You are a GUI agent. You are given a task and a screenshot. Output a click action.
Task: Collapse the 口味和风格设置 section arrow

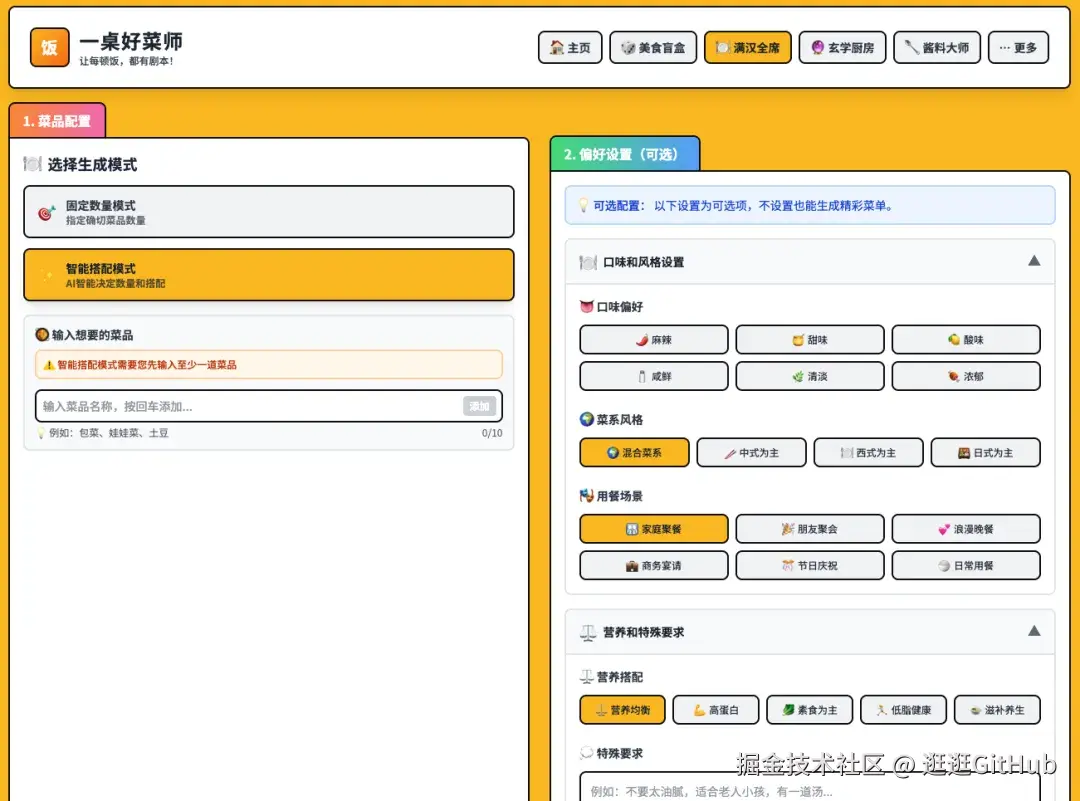[x=1034, y=261]
